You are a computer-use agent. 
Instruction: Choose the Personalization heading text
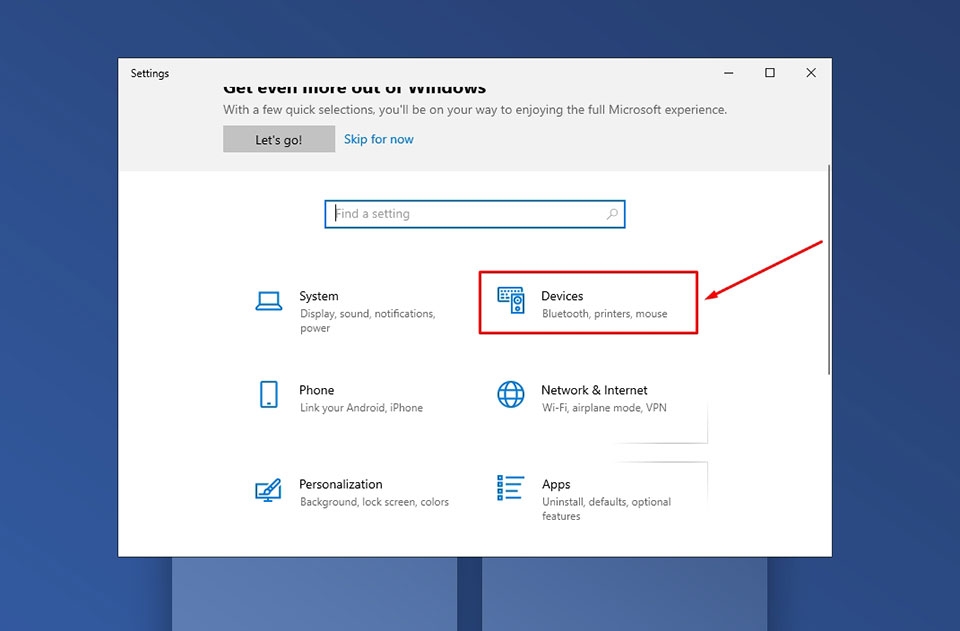click(x=340, y=484)
